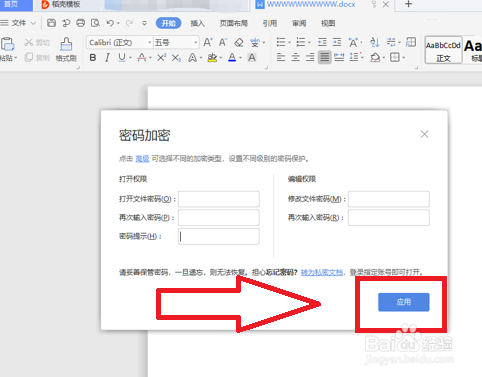Click the Apply button in password dialog

pyautogui.click(x=404, y=302)
